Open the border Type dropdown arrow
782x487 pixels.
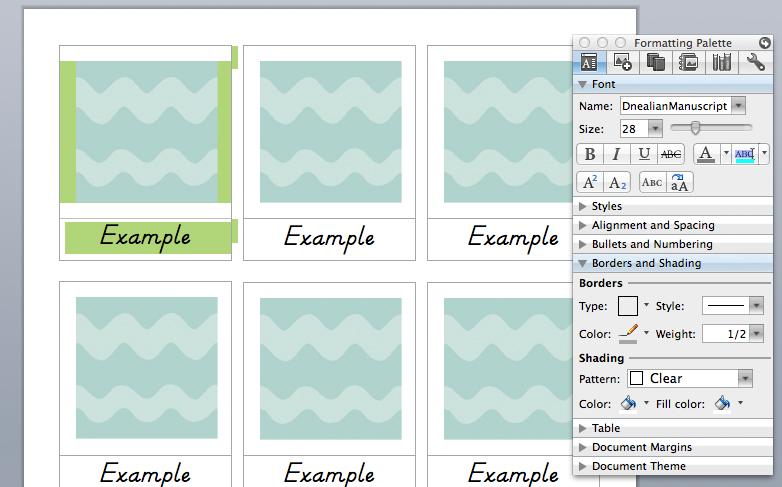coord(646,305)
